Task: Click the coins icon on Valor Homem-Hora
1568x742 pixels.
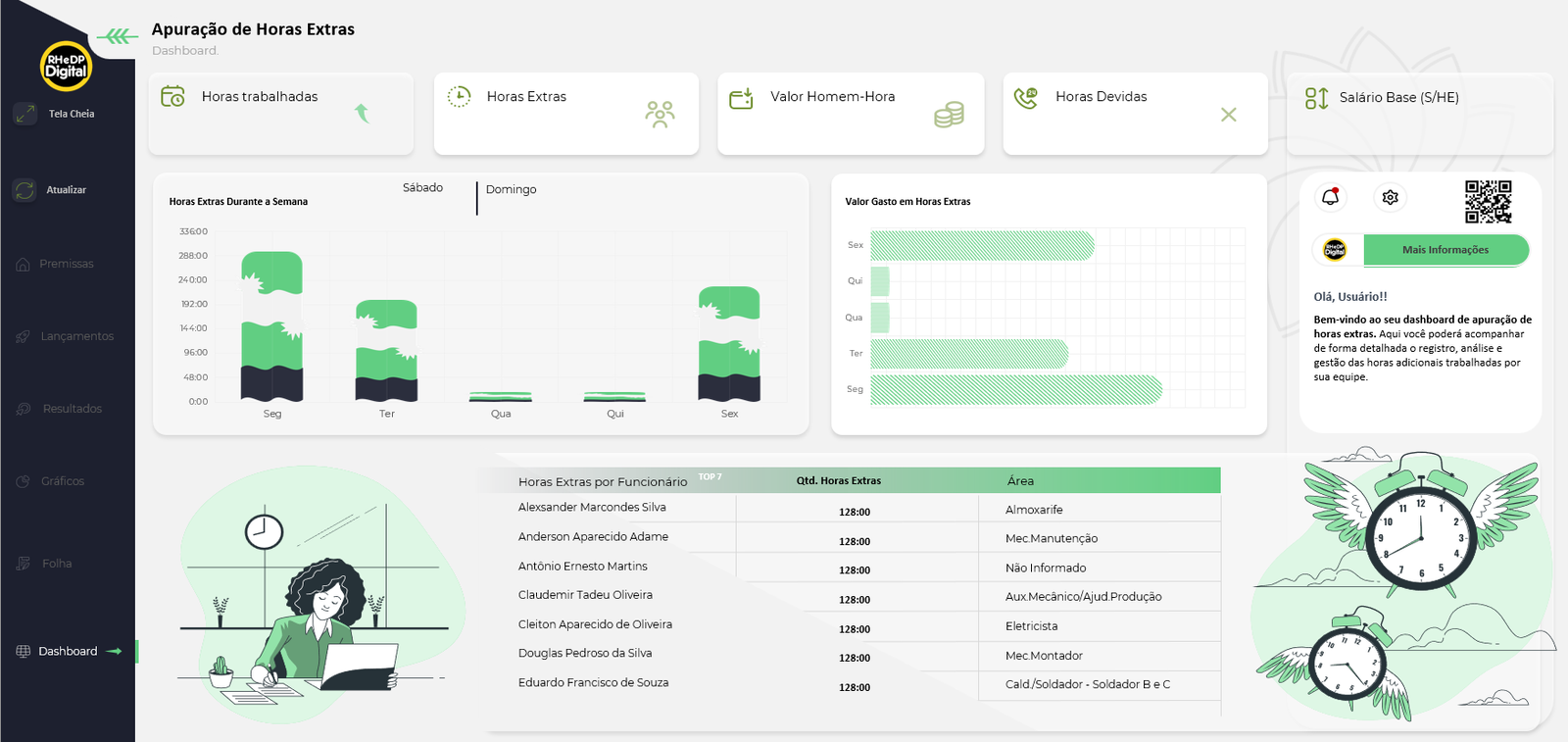Action: click(949, 115)
